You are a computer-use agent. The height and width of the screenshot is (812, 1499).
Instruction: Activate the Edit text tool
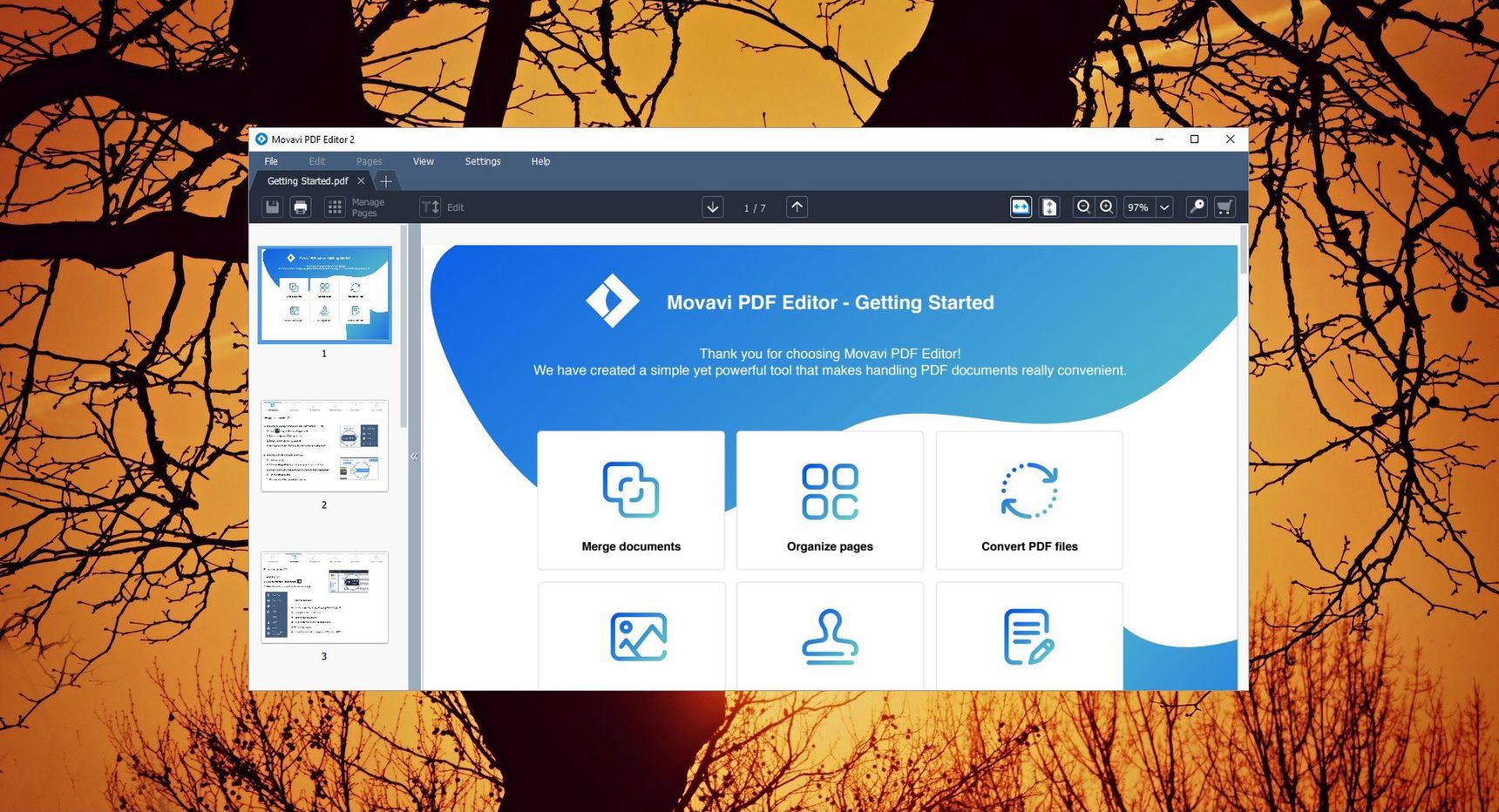[x=431, y=207]
